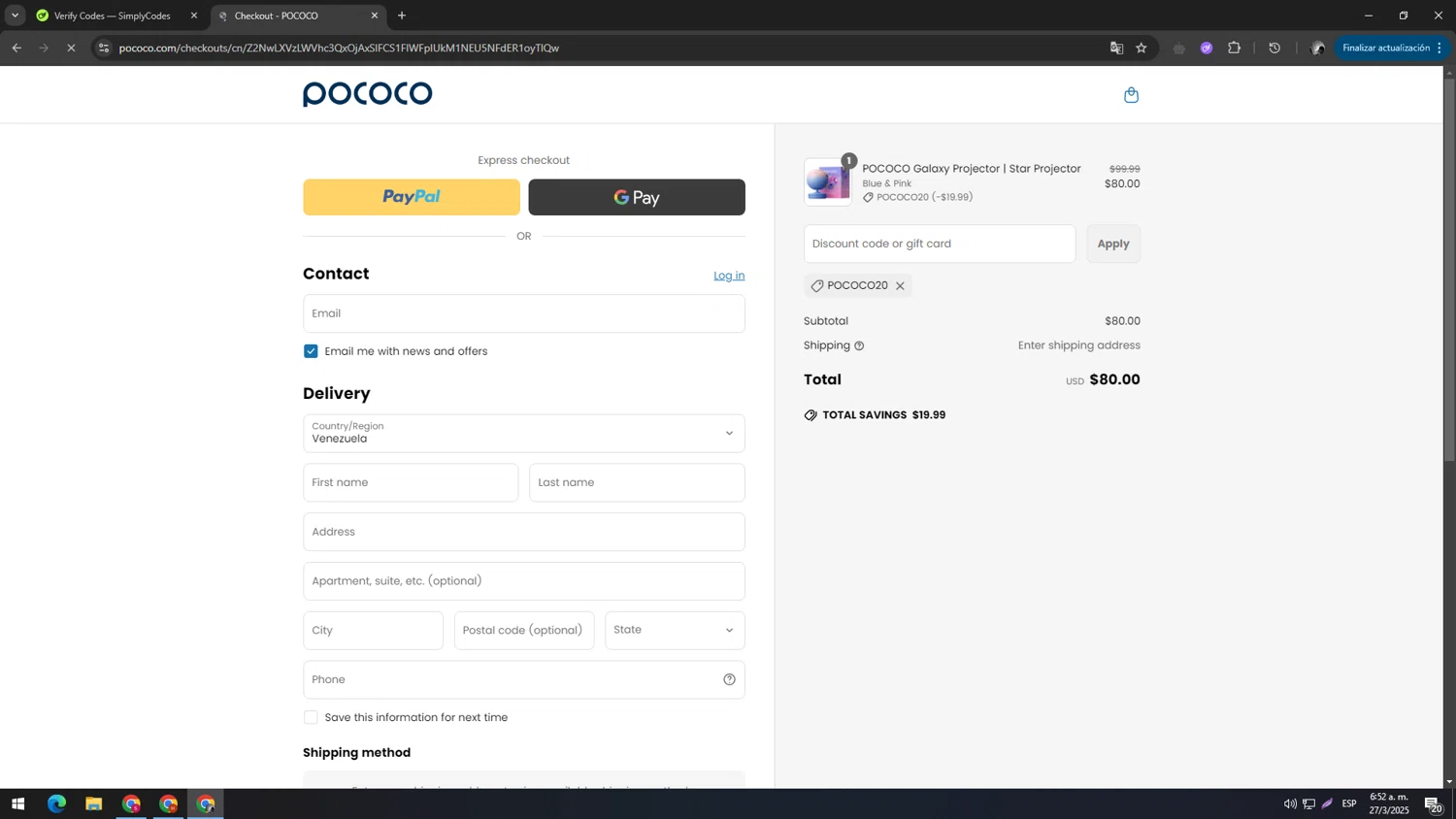This screenshot has width=1456, height=819.
Task: Click the network icon in system tray
Action: [x=1308, y=803]
